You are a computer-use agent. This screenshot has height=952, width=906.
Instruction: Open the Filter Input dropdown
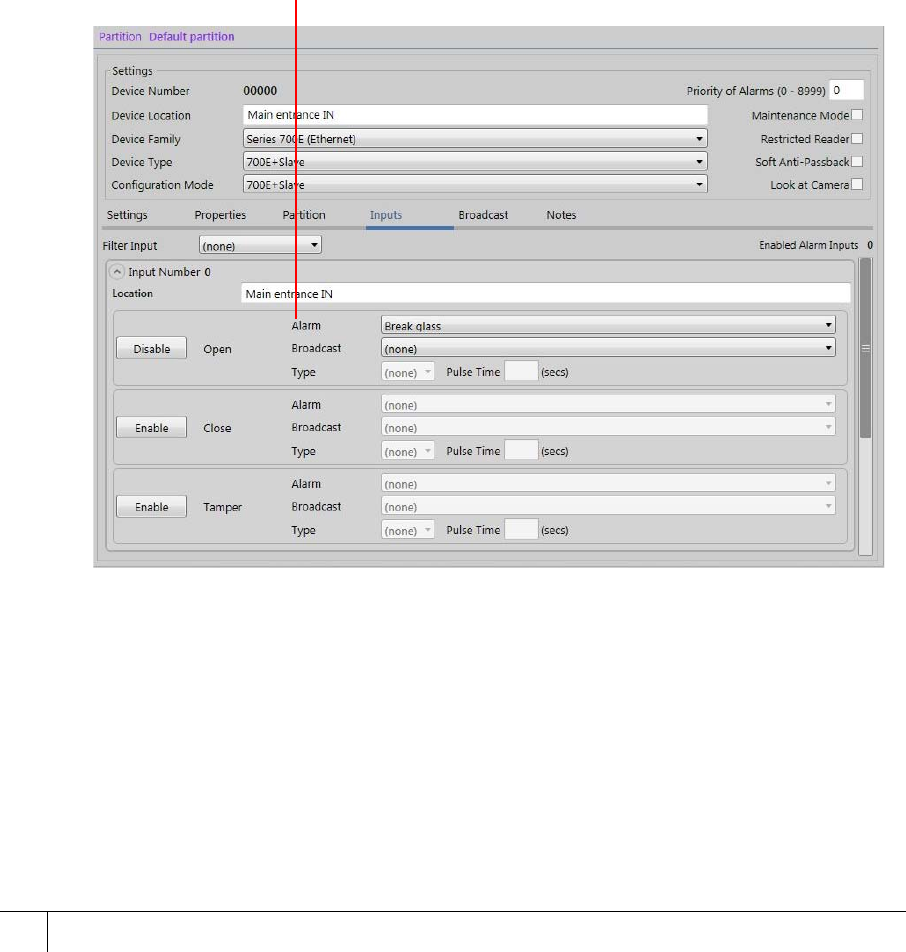pos(260,245)
